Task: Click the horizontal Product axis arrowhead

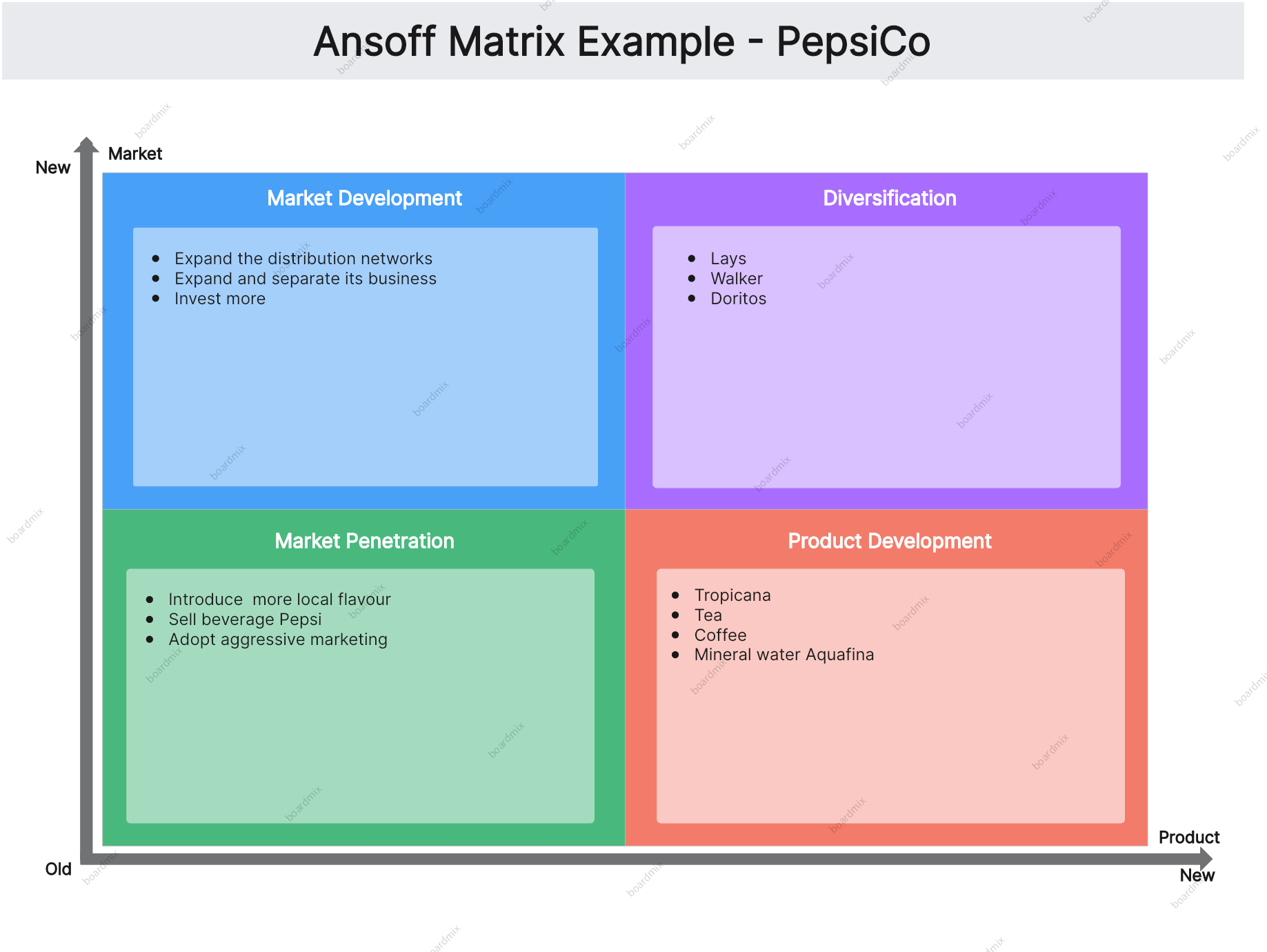Action: (1206, 859)
